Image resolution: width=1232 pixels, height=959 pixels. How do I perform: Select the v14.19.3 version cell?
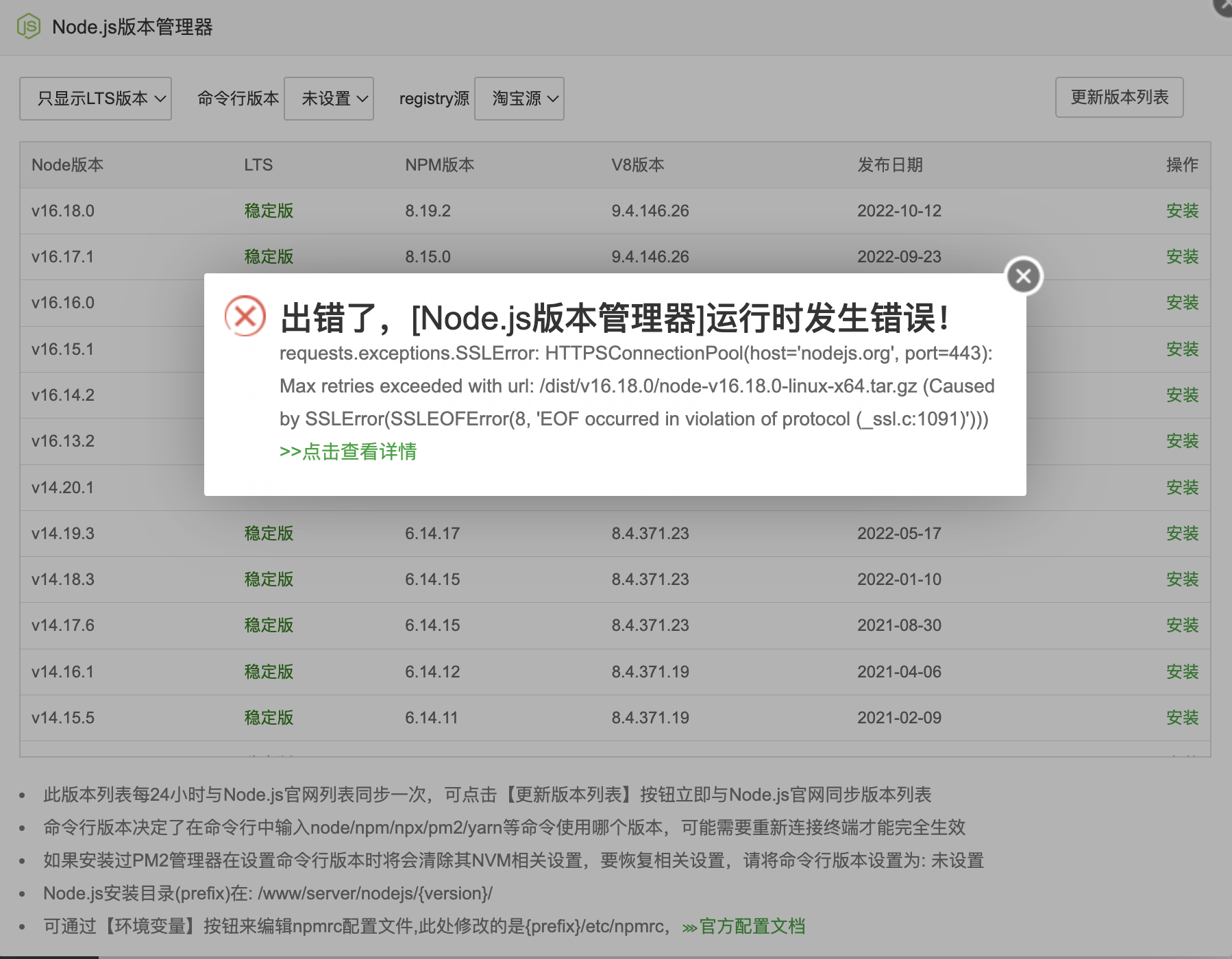[x=63, y=534]
